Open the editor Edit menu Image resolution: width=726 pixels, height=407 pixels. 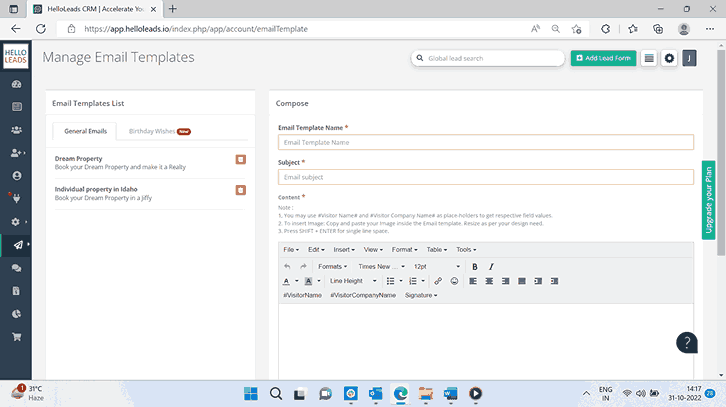pyautogui.click(x=316, y=250)
